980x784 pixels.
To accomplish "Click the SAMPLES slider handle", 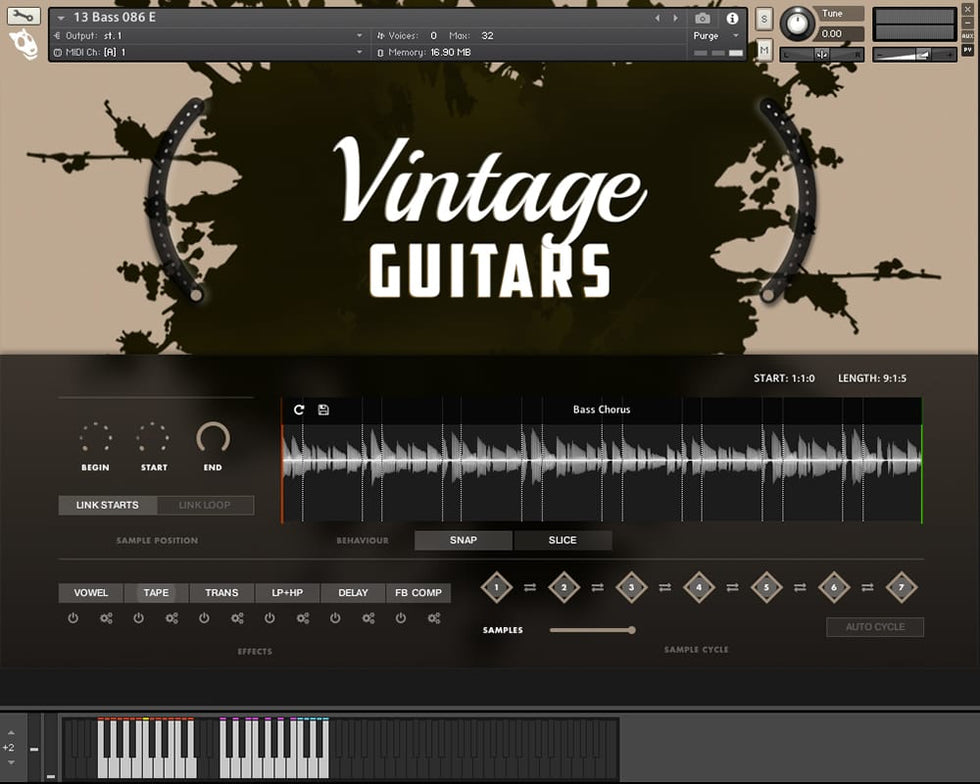I will pos(632,630).
